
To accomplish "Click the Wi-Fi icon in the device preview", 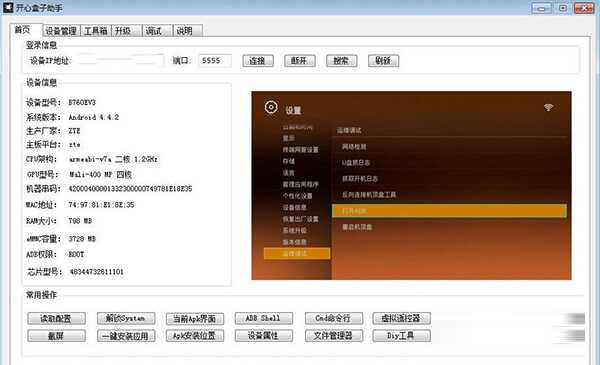I will [548, 108].
